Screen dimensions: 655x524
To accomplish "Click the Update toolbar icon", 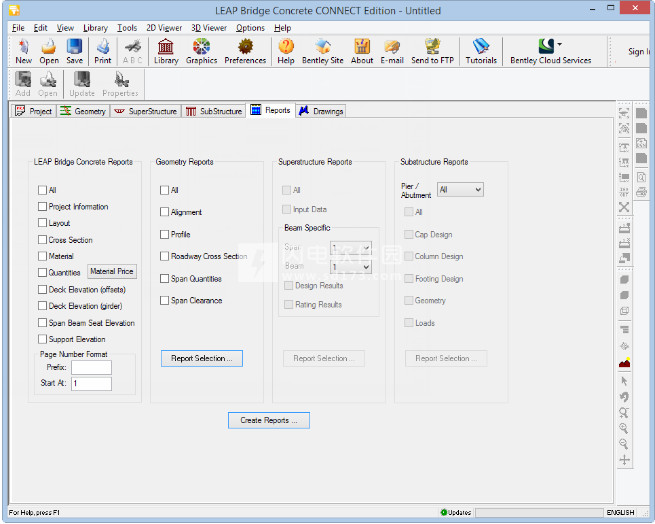I will 82,84.
